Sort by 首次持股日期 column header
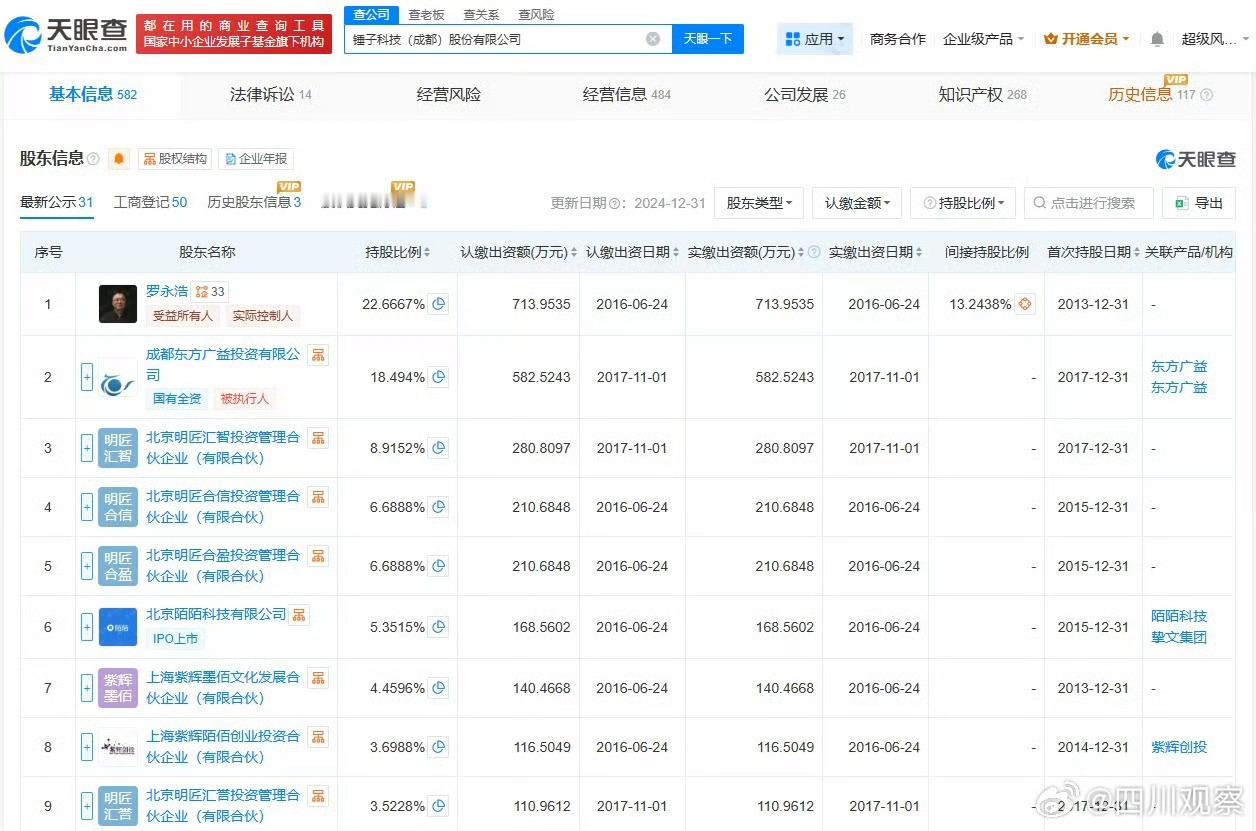Viewport: 1256px width, 831px height. (x=1093, y=252)
